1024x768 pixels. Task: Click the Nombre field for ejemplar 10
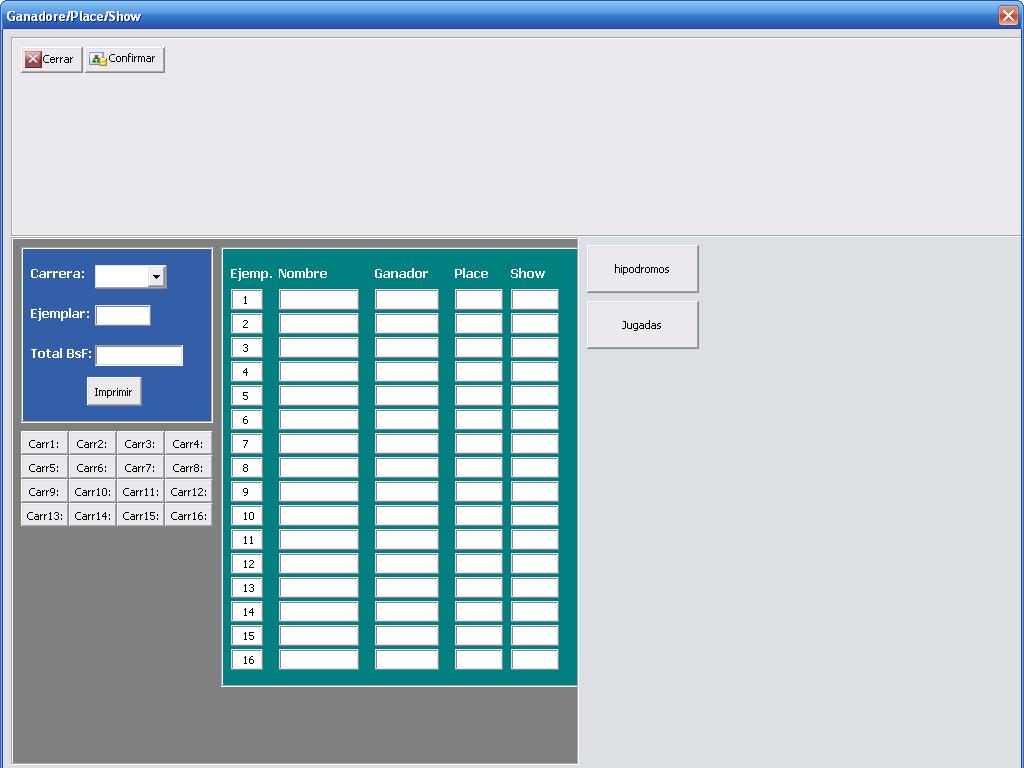319,516
